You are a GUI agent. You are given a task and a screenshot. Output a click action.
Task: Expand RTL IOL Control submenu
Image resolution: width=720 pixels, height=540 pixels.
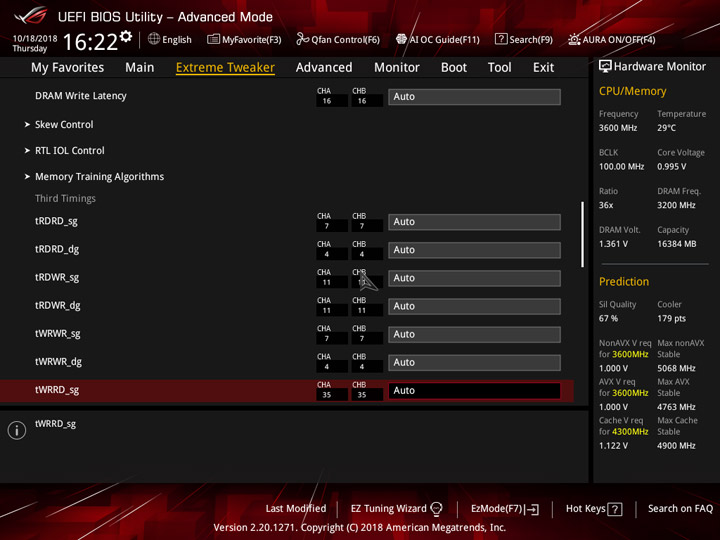(69, 151)
